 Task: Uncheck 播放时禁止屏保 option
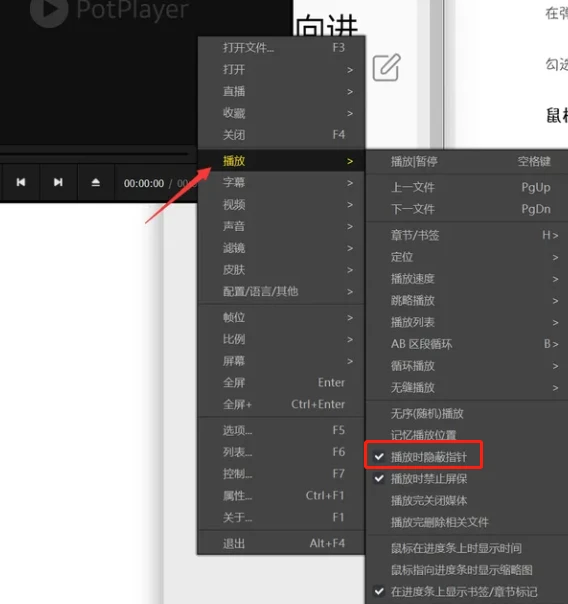[423, 479]
